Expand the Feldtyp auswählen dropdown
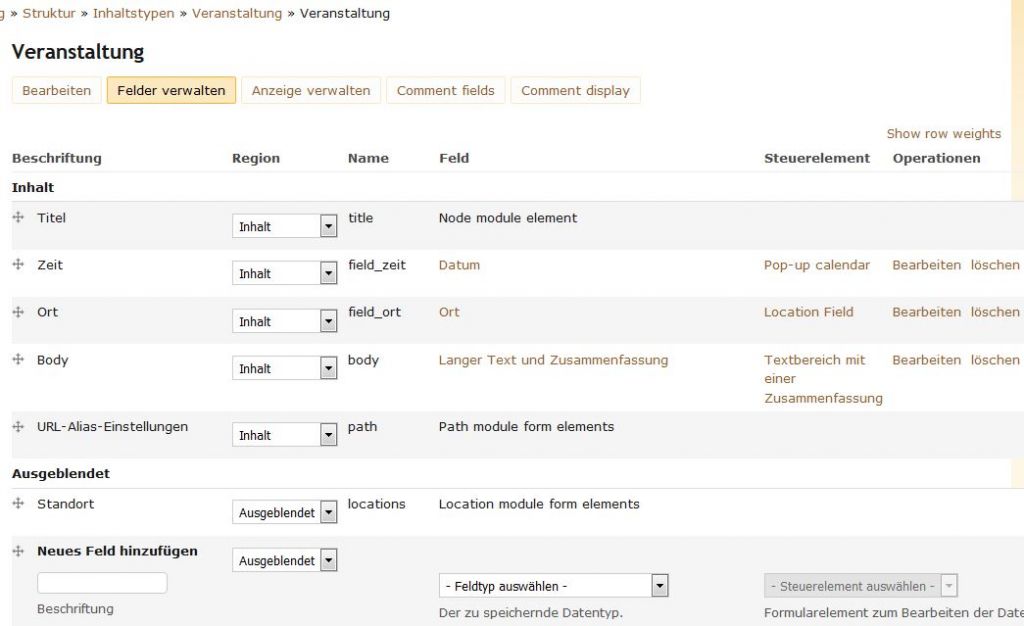This screenshot has height=626, width=1024. (553, 586)
